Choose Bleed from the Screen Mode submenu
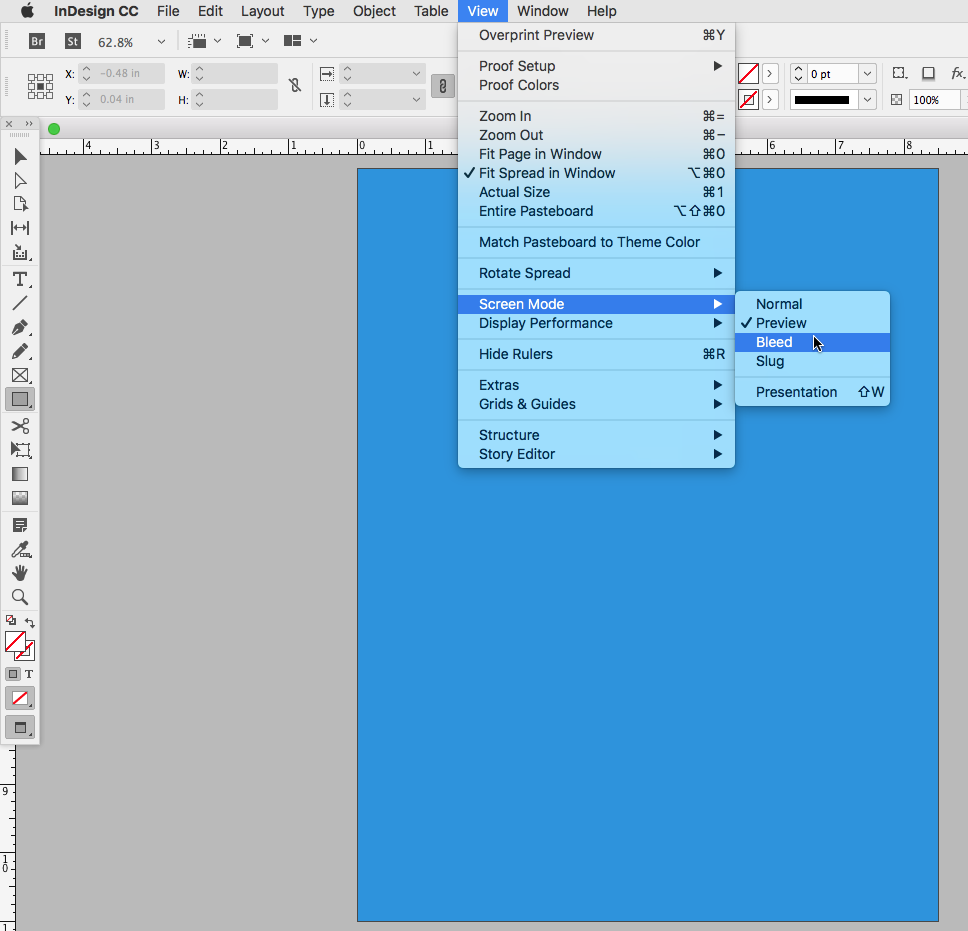Image resolution: width=968 pixels, height=931 pixels. click(x=773, y=341)
